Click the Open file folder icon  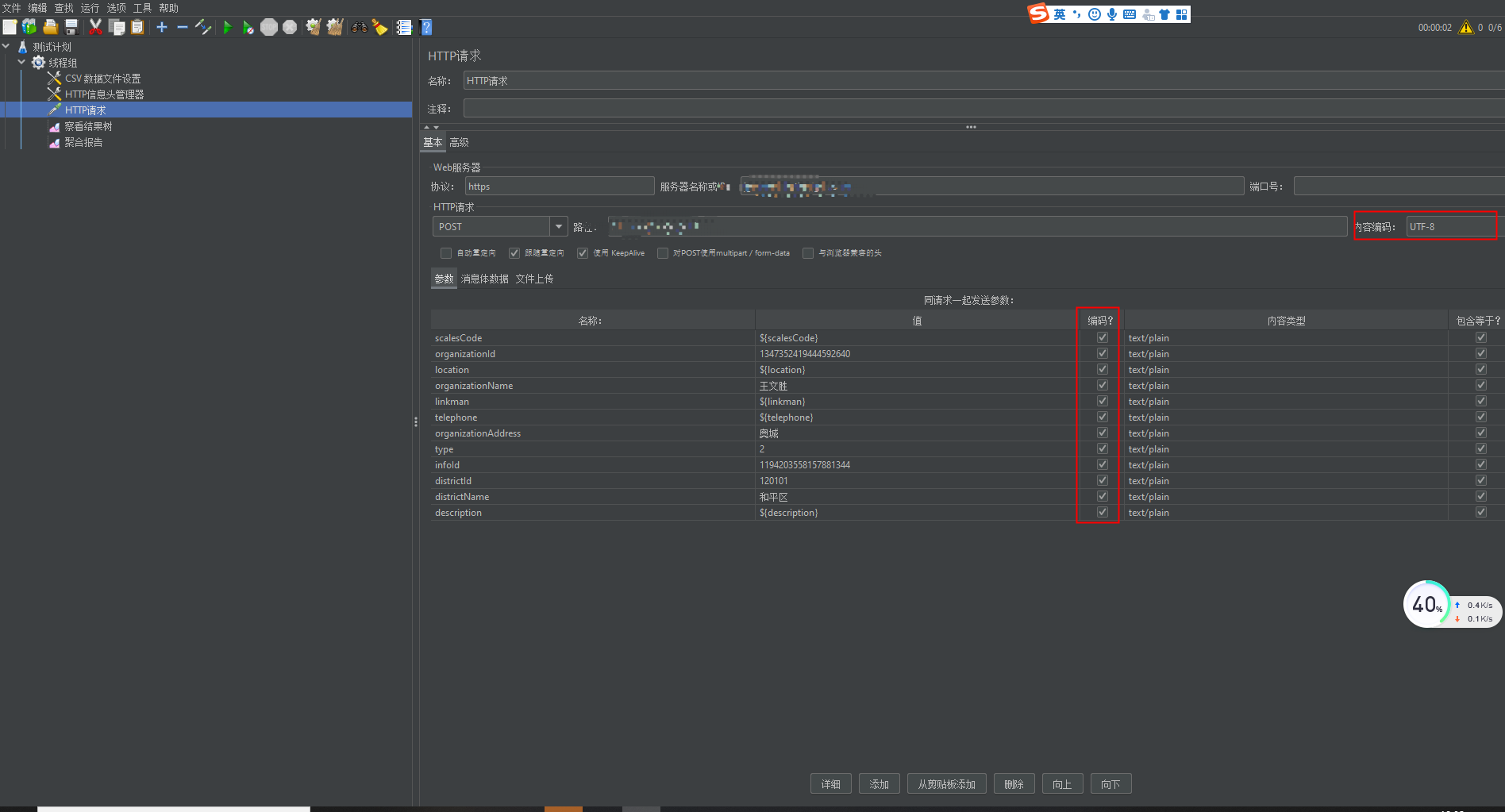pyautogui.click(x=50, y=27)
